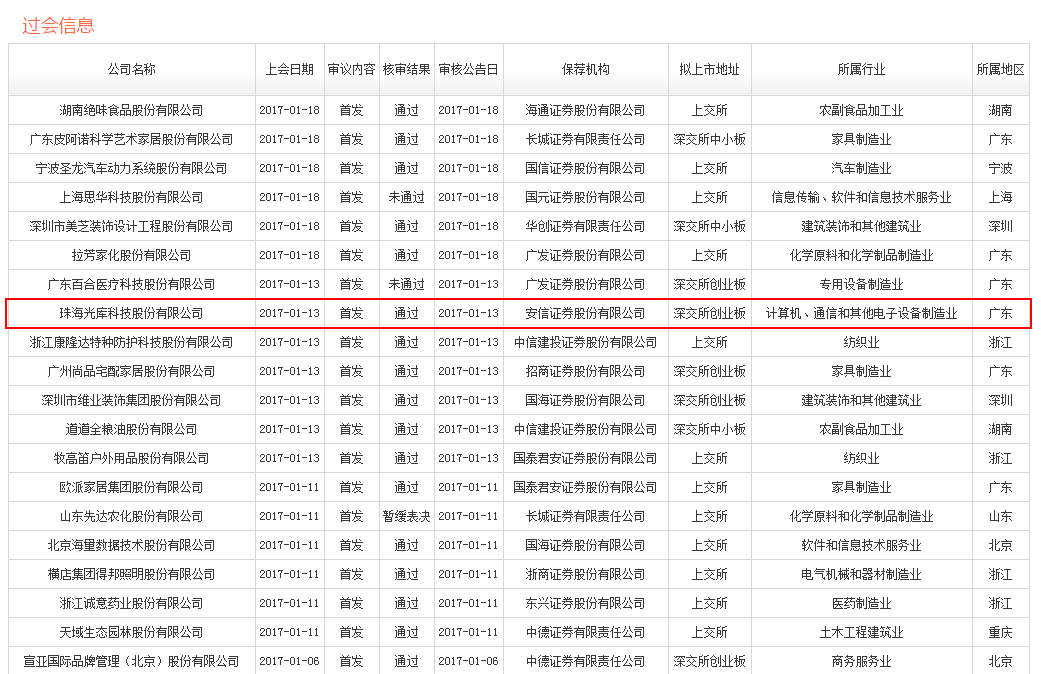The height and width of the screenshot is (674, 1041).
Task: Select the 计算机、通信和其他电子设备制造业 industry cell
Action: tap(861, 313)
